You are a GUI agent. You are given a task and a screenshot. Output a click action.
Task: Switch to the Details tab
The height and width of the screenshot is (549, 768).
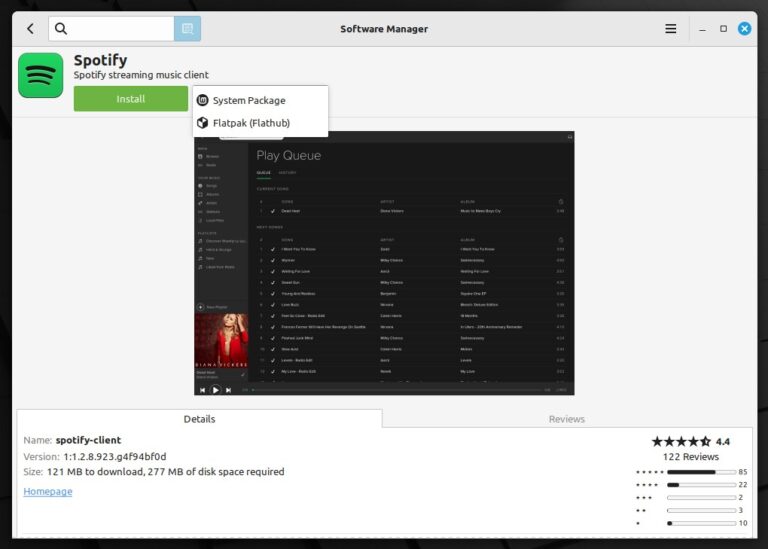click(x=199, y=419)
